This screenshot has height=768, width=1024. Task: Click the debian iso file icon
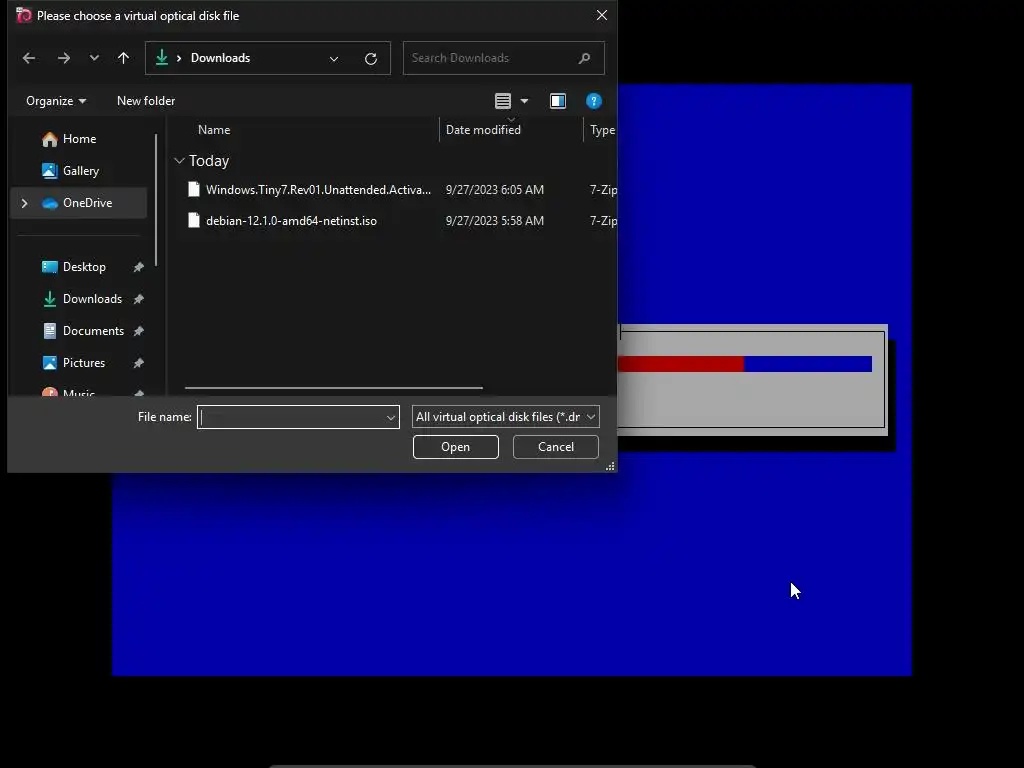(193, 221)
